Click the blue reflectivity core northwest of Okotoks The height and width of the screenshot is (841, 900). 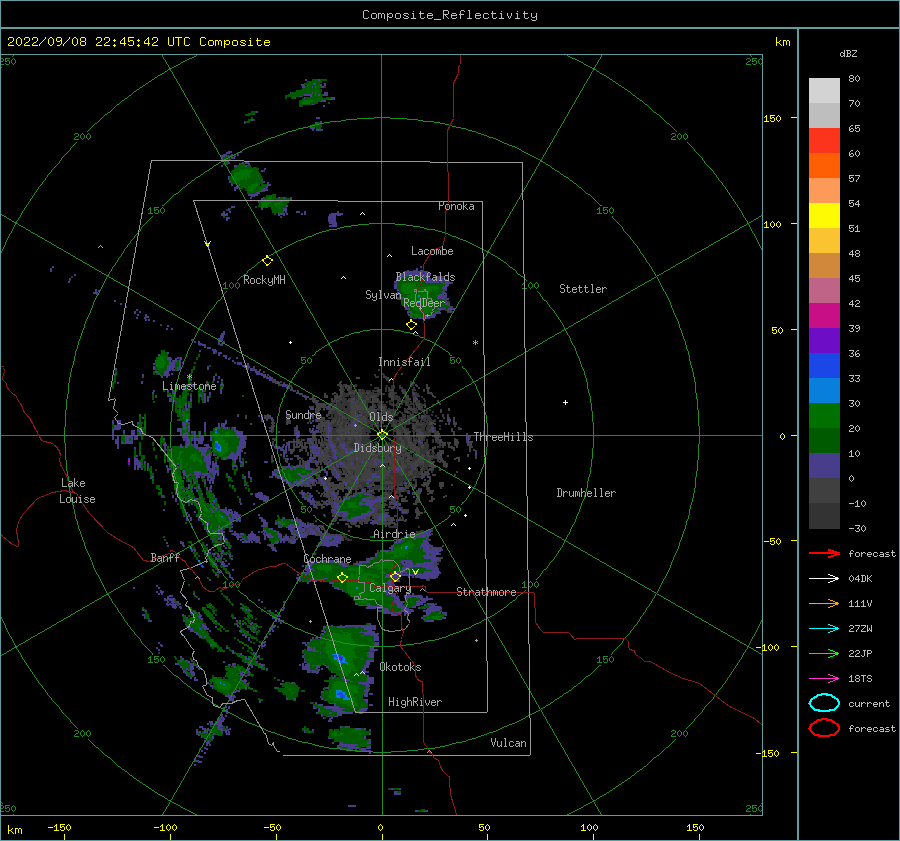coord(340,658)
